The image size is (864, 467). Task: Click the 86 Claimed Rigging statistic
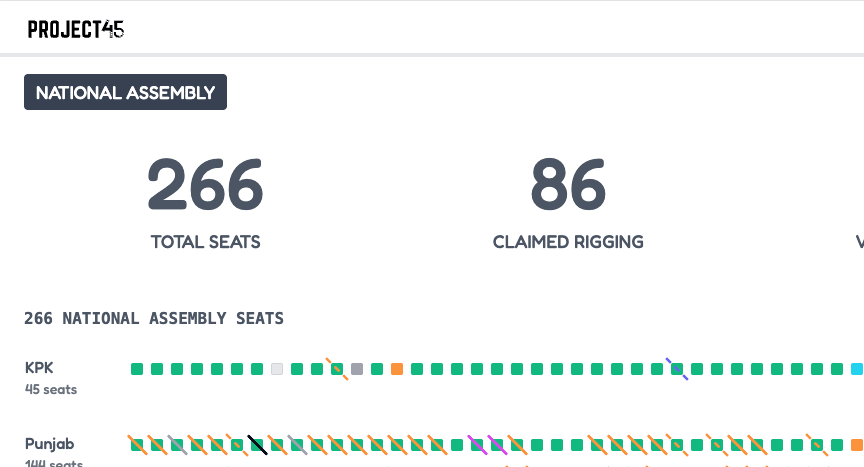click(x=568, y=201)
